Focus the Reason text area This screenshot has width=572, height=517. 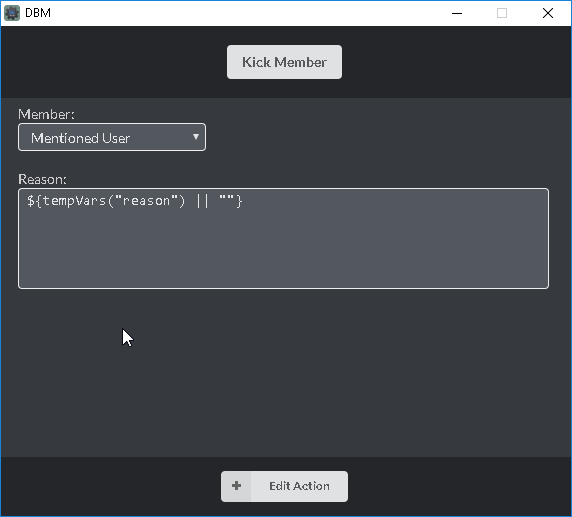283,239
